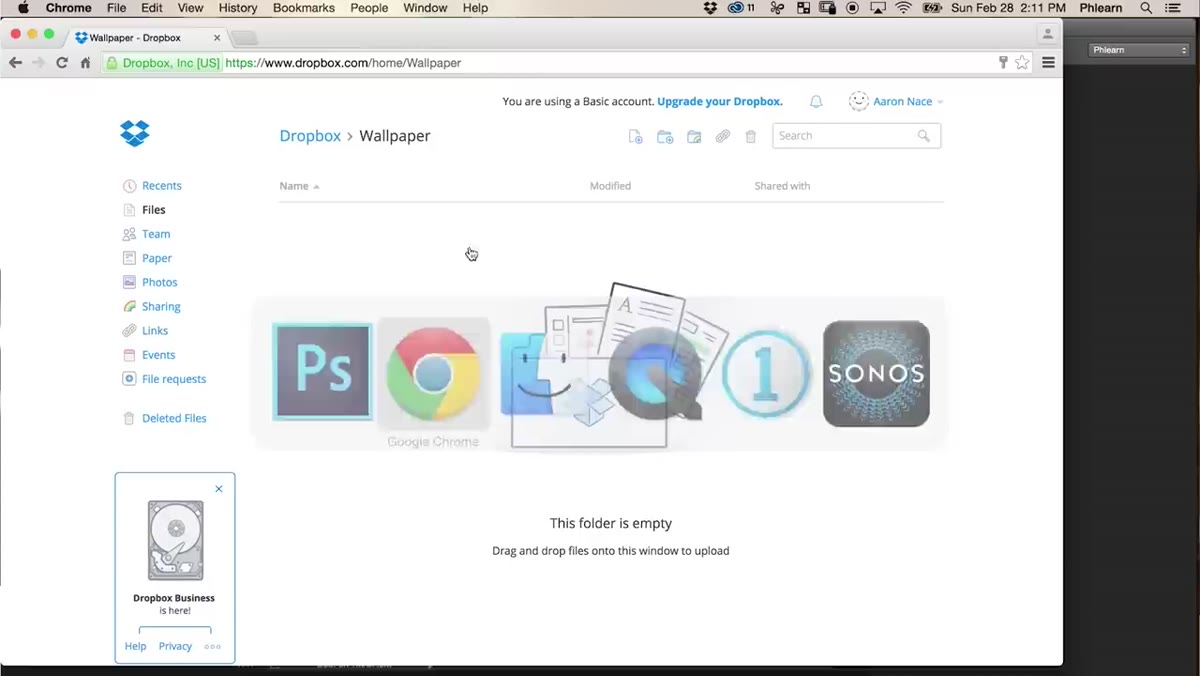The height and width of the screenshot is (676, 1200).
Task: Click the Help link at the bottom
Action: 135,646
